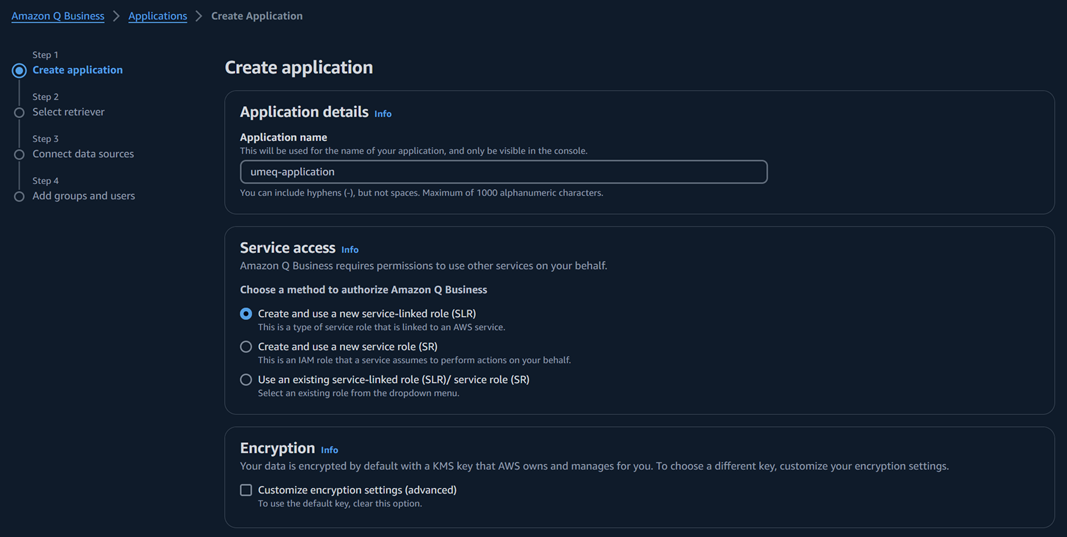Select Step 3 Connect data sources
This screenshot has width=1067, height=537.
point(83,154)
